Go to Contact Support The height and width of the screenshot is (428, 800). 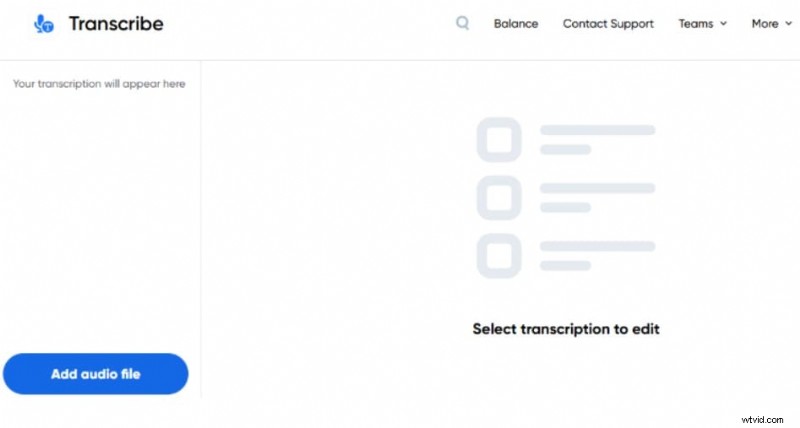coord(608,23)
